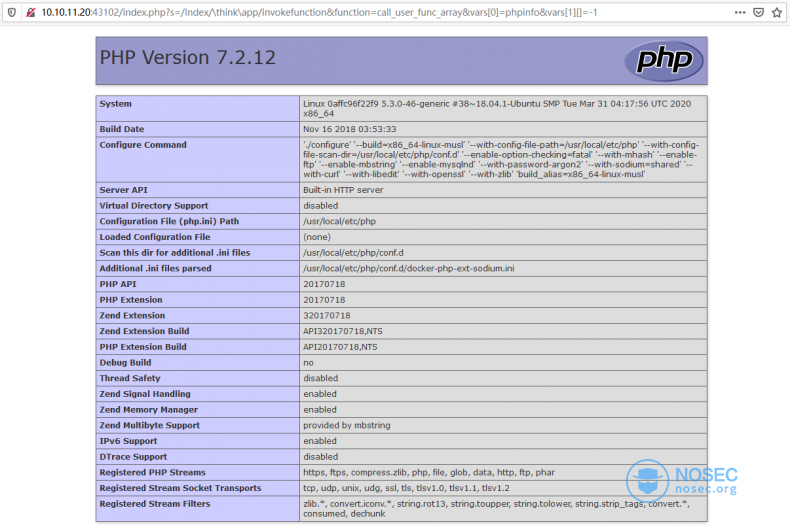Click the 'Zend Extension' row label
Screen dimensions: 790x527
(x=132, y=315)
